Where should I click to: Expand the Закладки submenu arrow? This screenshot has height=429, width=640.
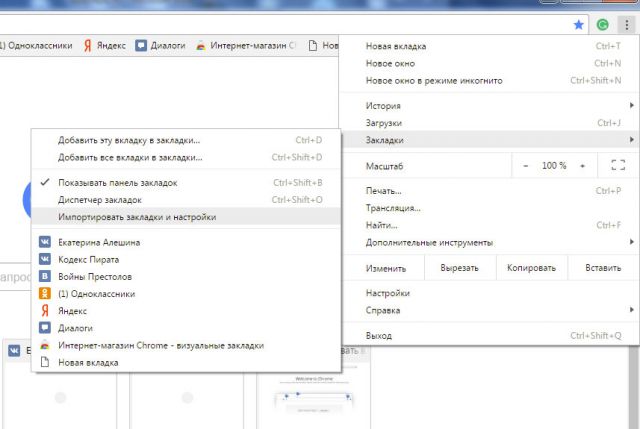[x=632, y=140]
